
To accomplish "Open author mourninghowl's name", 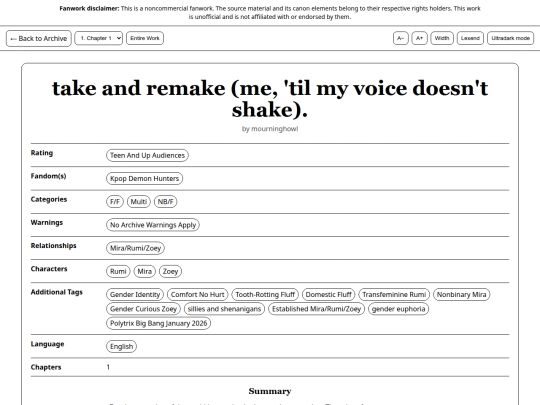I will point(274,129).
